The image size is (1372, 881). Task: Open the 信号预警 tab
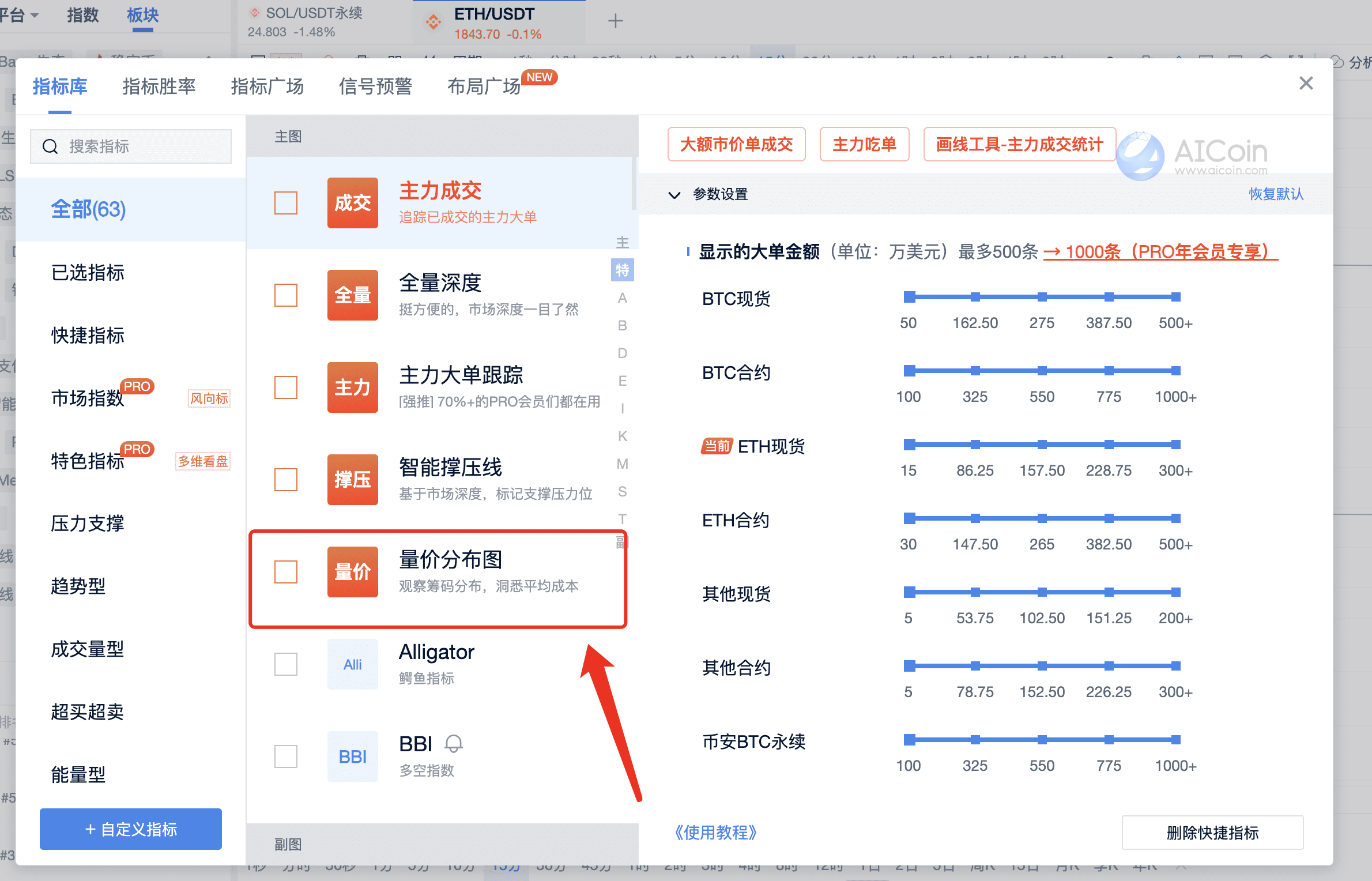click(x=375, y=86)
